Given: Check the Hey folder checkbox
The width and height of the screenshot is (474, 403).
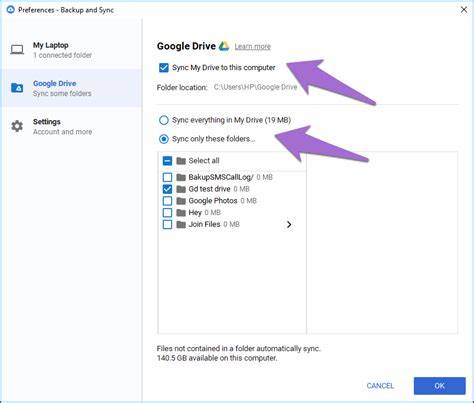Looking at the screenshot, I should pyautogui.click(x=167, y=213).
